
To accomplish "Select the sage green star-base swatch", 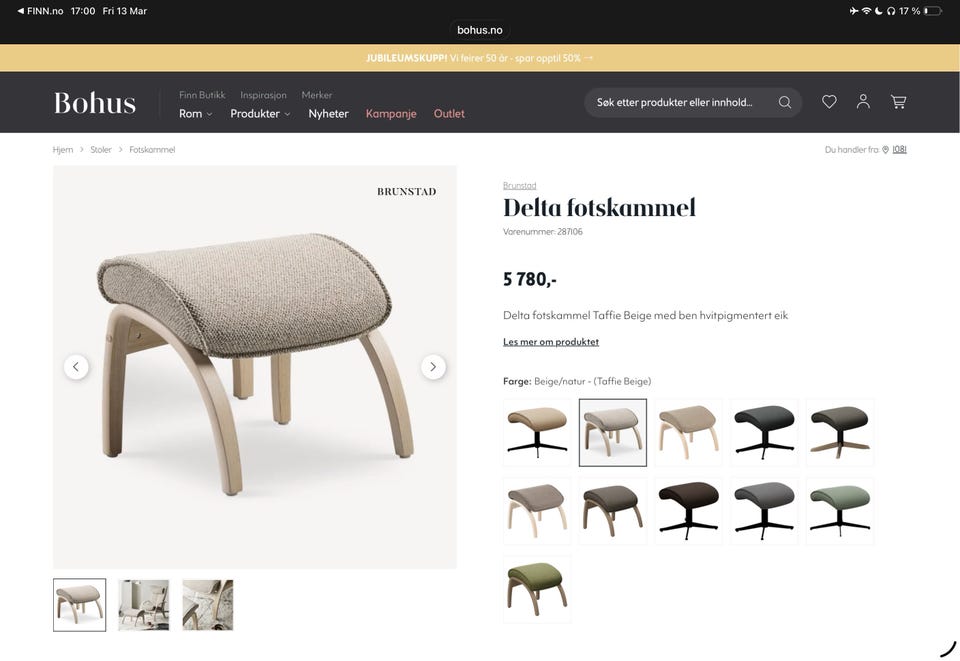I will click(840, 511).
